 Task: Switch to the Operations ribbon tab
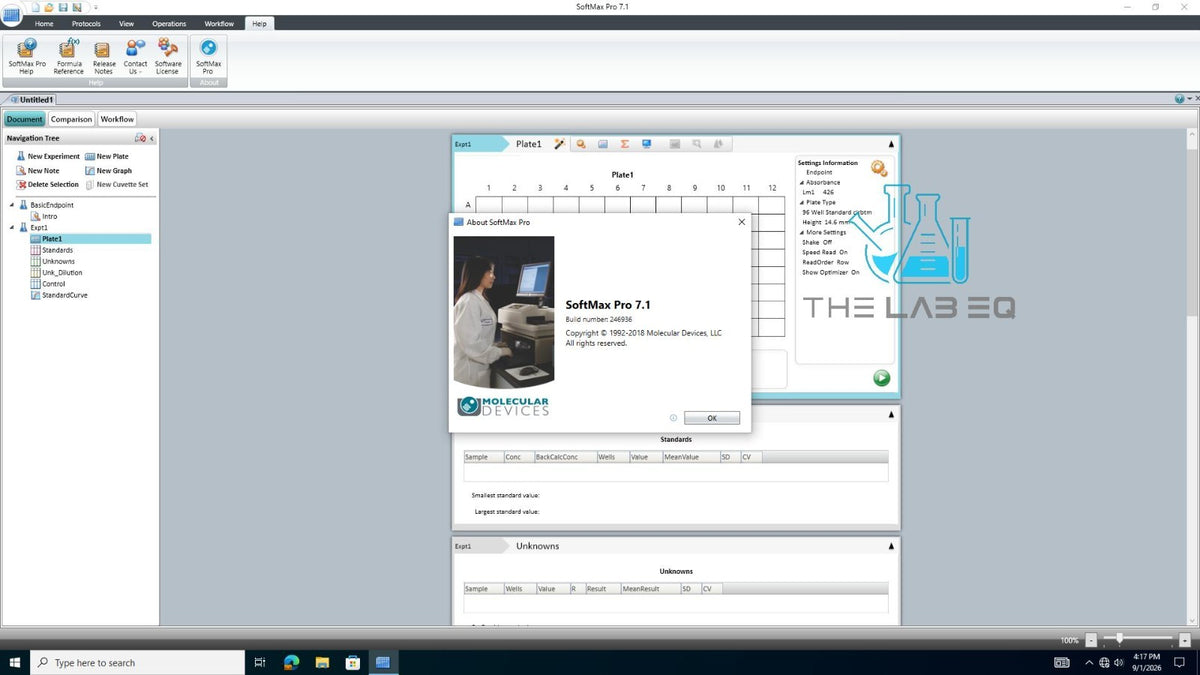[x=169, y=23]
